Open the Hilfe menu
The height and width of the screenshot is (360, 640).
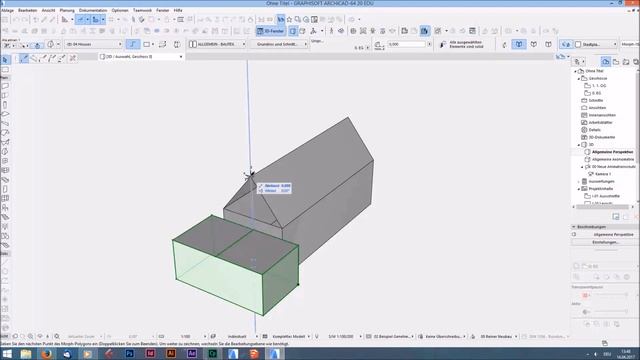click(178, 10)
